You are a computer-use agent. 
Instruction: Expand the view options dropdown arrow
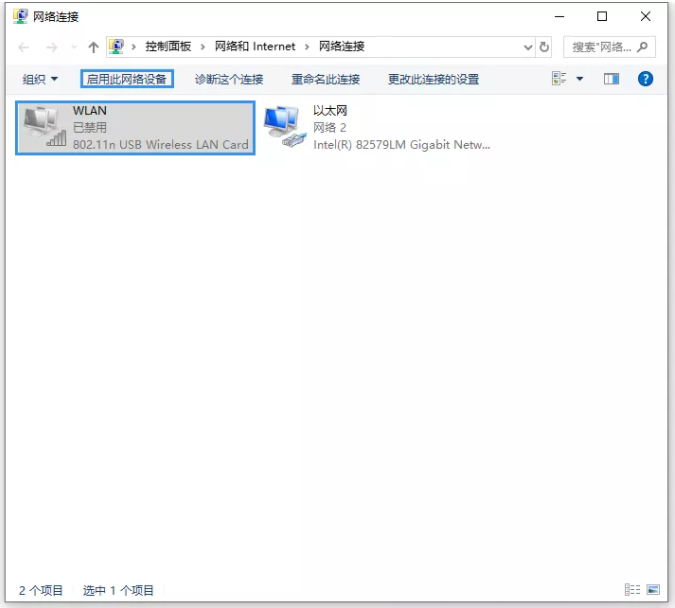[x=579, y=79]
